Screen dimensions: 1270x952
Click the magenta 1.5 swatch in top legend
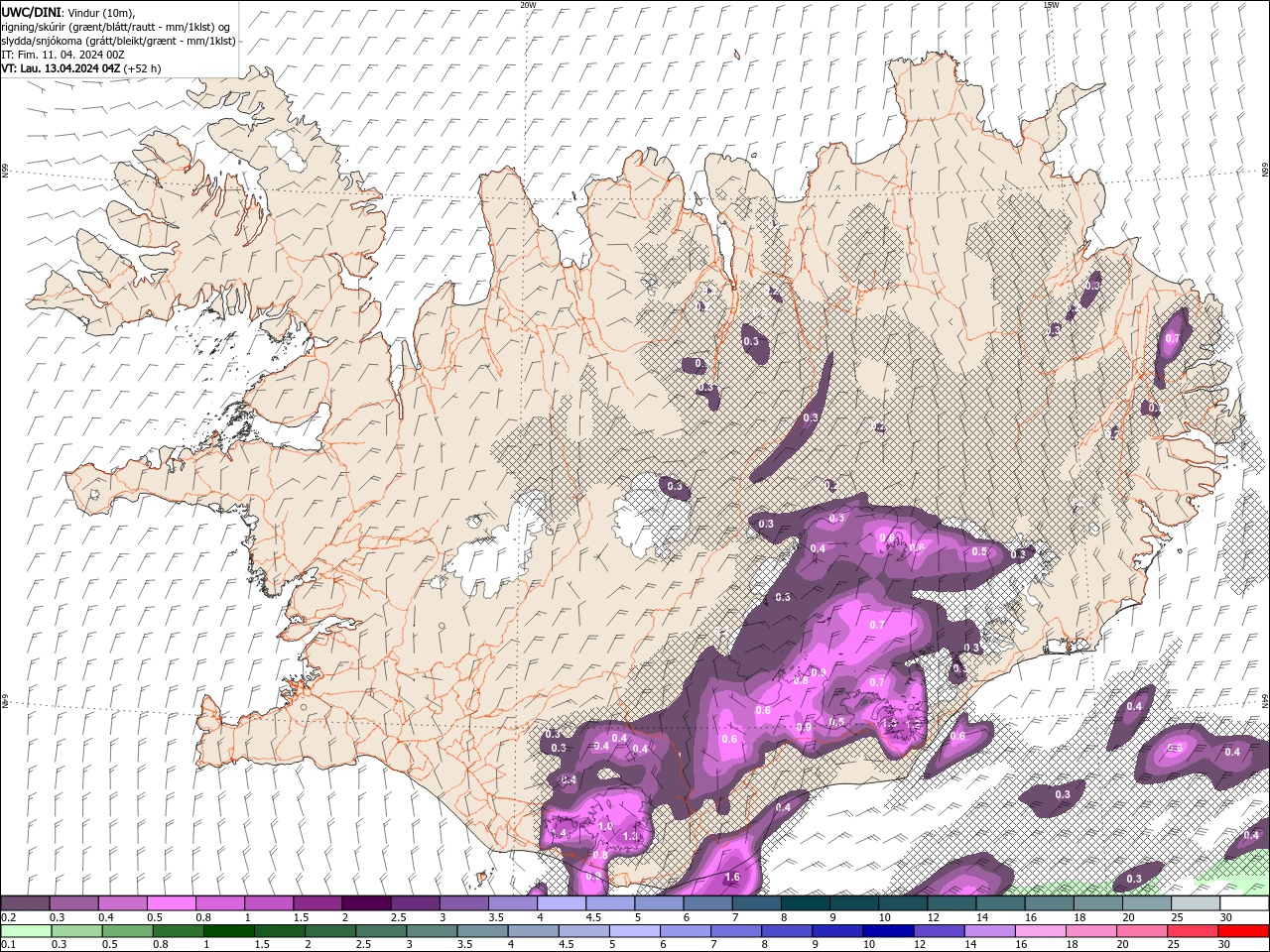coord(317,903)
